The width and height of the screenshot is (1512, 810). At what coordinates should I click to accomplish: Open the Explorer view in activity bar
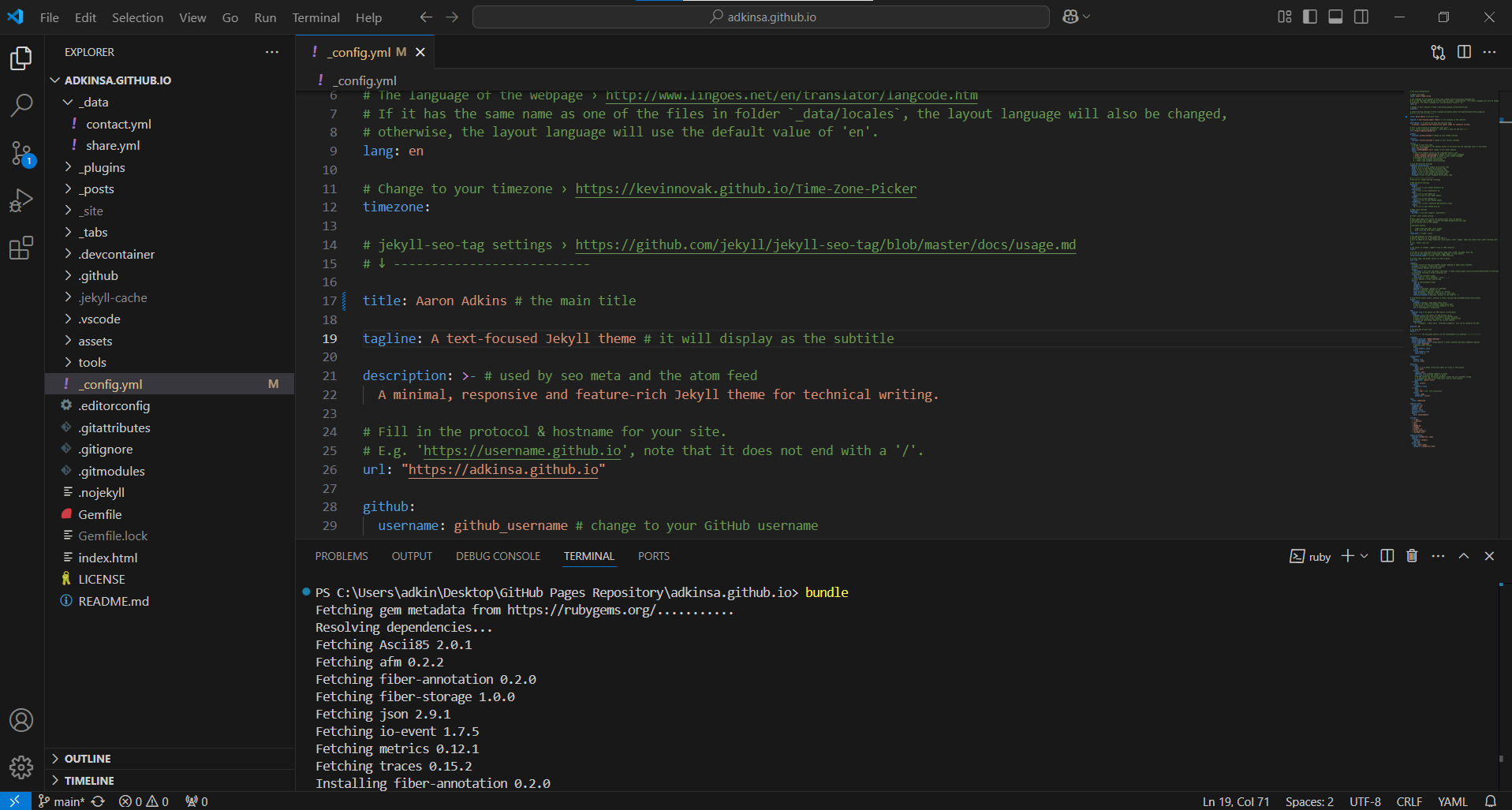point(21,58)
